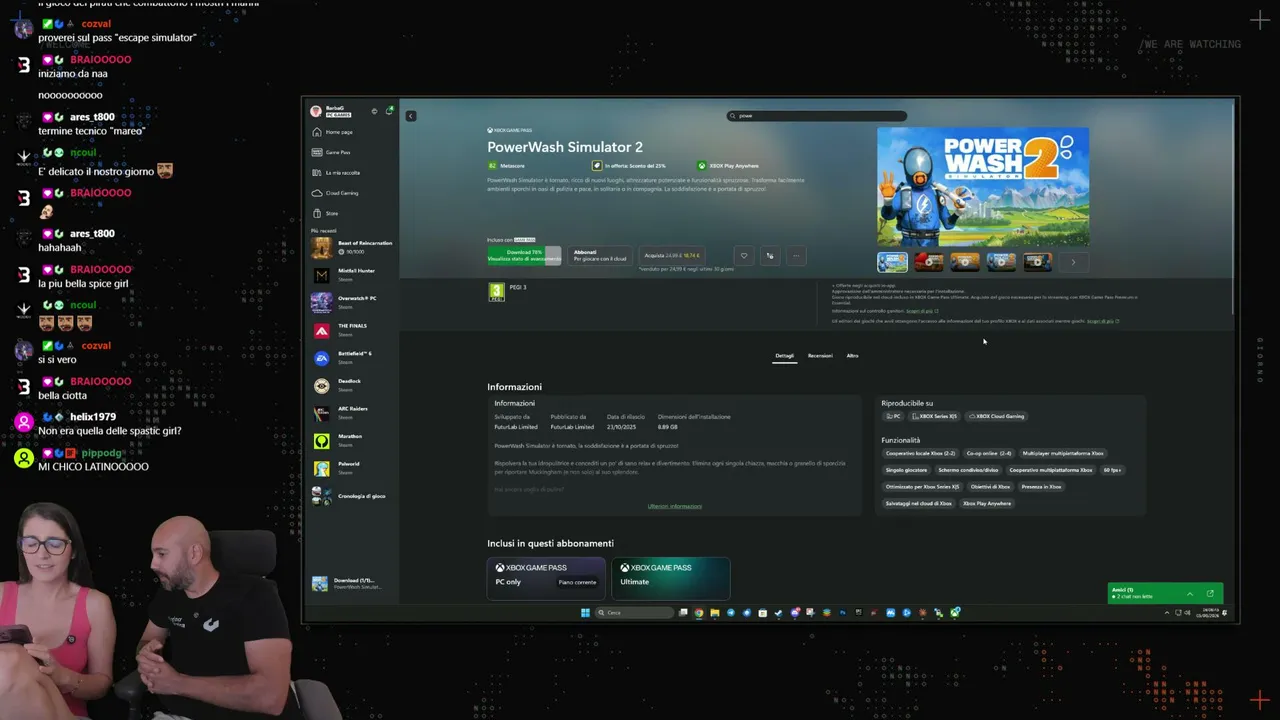Click the Salvataggi nel cloud di Xbox tag

click(x=918, y=504)
